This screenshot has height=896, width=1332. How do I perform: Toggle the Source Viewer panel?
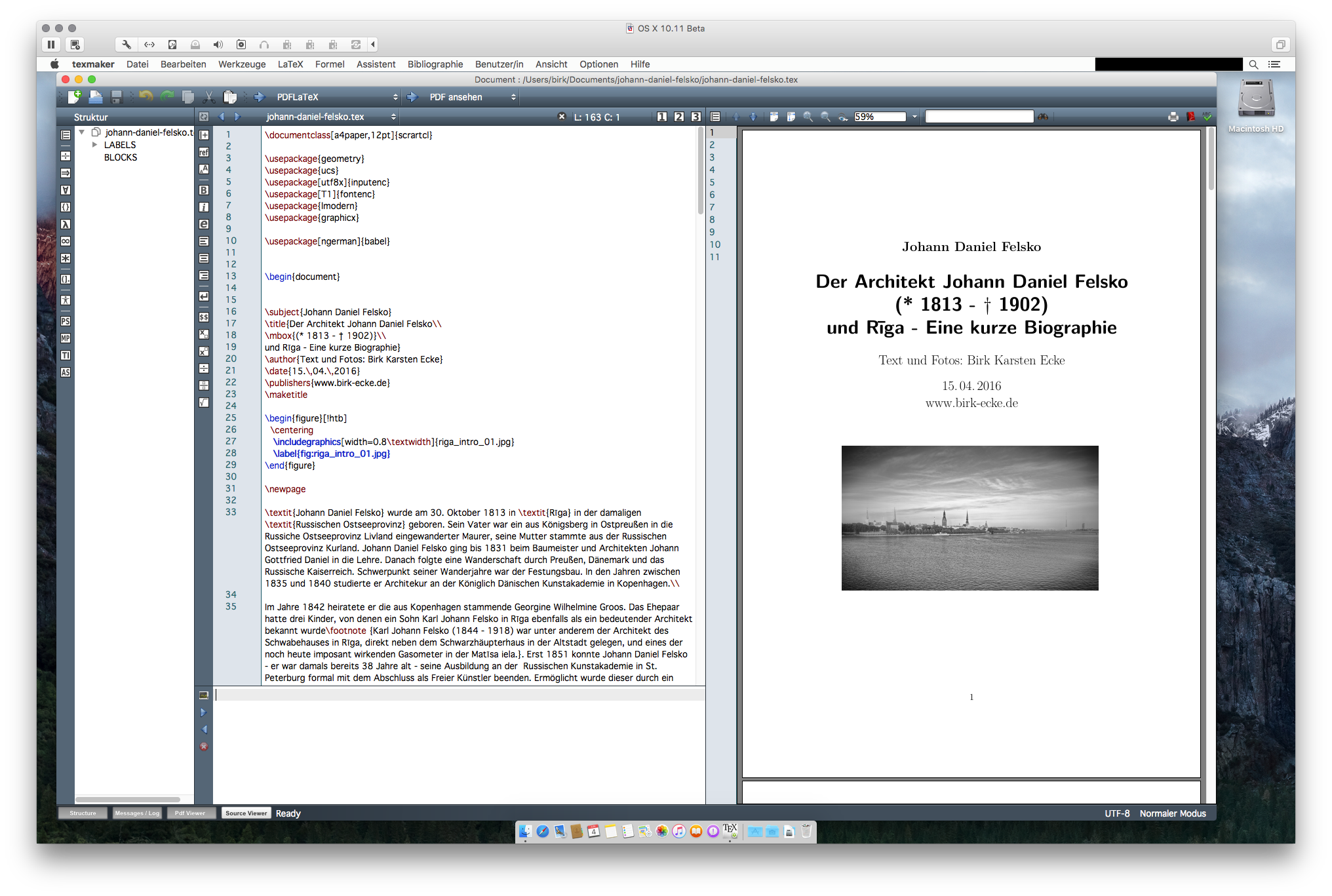246,813
